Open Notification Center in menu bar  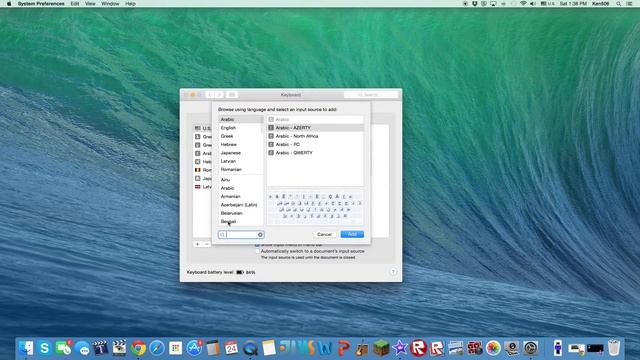[630, 4]
